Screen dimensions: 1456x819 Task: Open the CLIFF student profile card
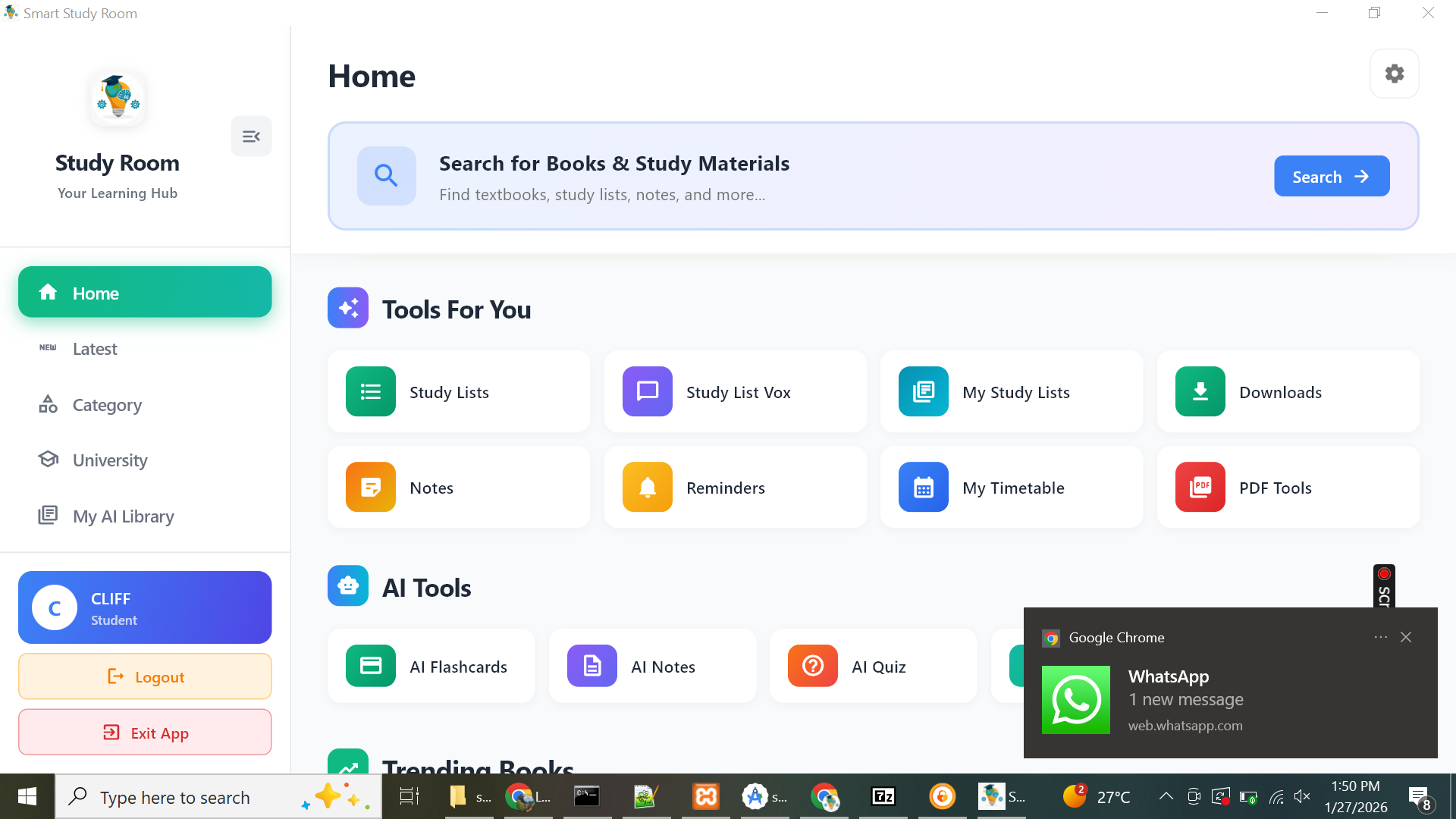pos(145,607)
